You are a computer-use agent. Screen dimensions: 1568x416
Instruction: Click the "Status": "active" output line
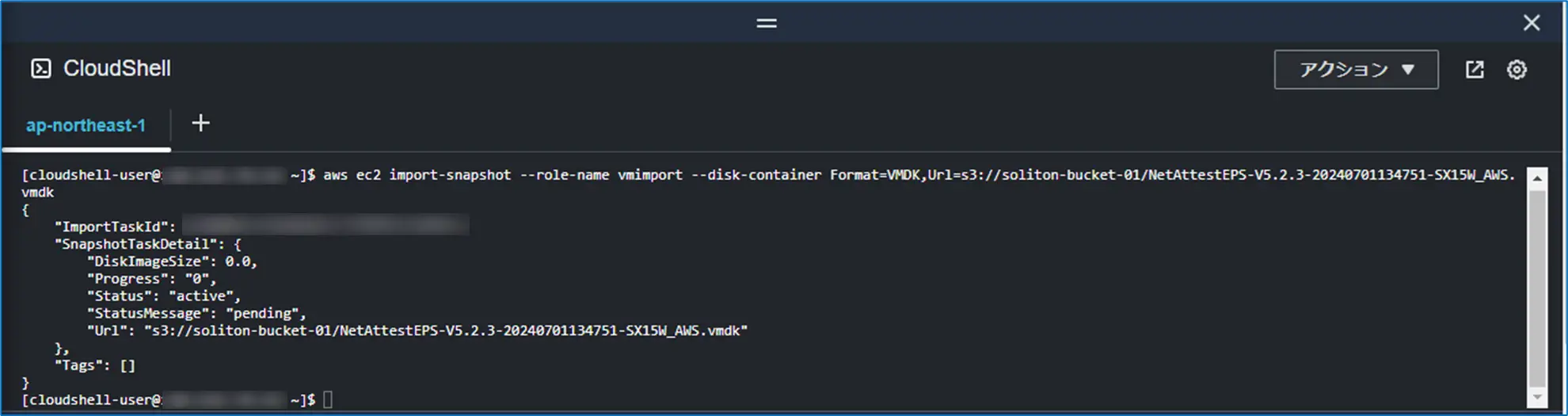click(164, 296)
